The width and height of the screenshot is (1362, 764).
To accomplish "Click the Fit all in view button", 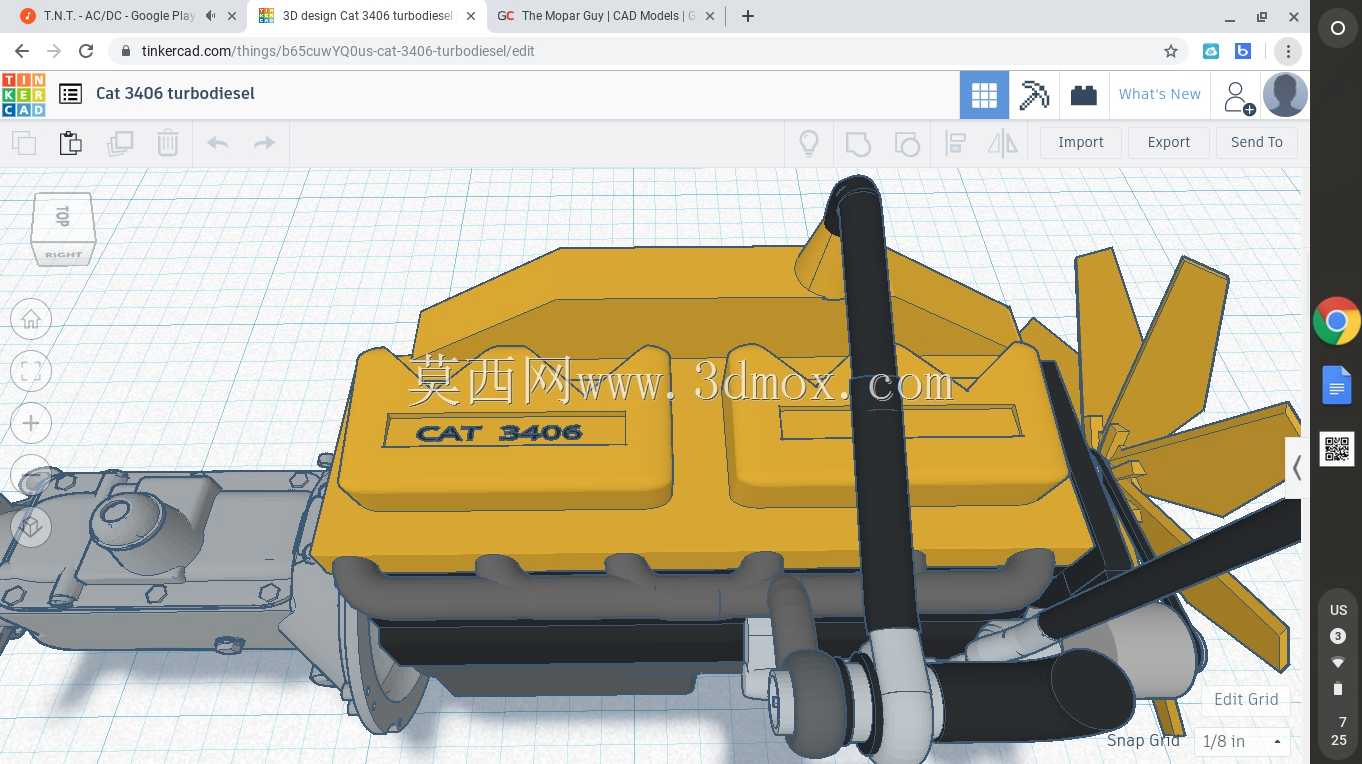I will pyautogui.click(x=31, y=371).
